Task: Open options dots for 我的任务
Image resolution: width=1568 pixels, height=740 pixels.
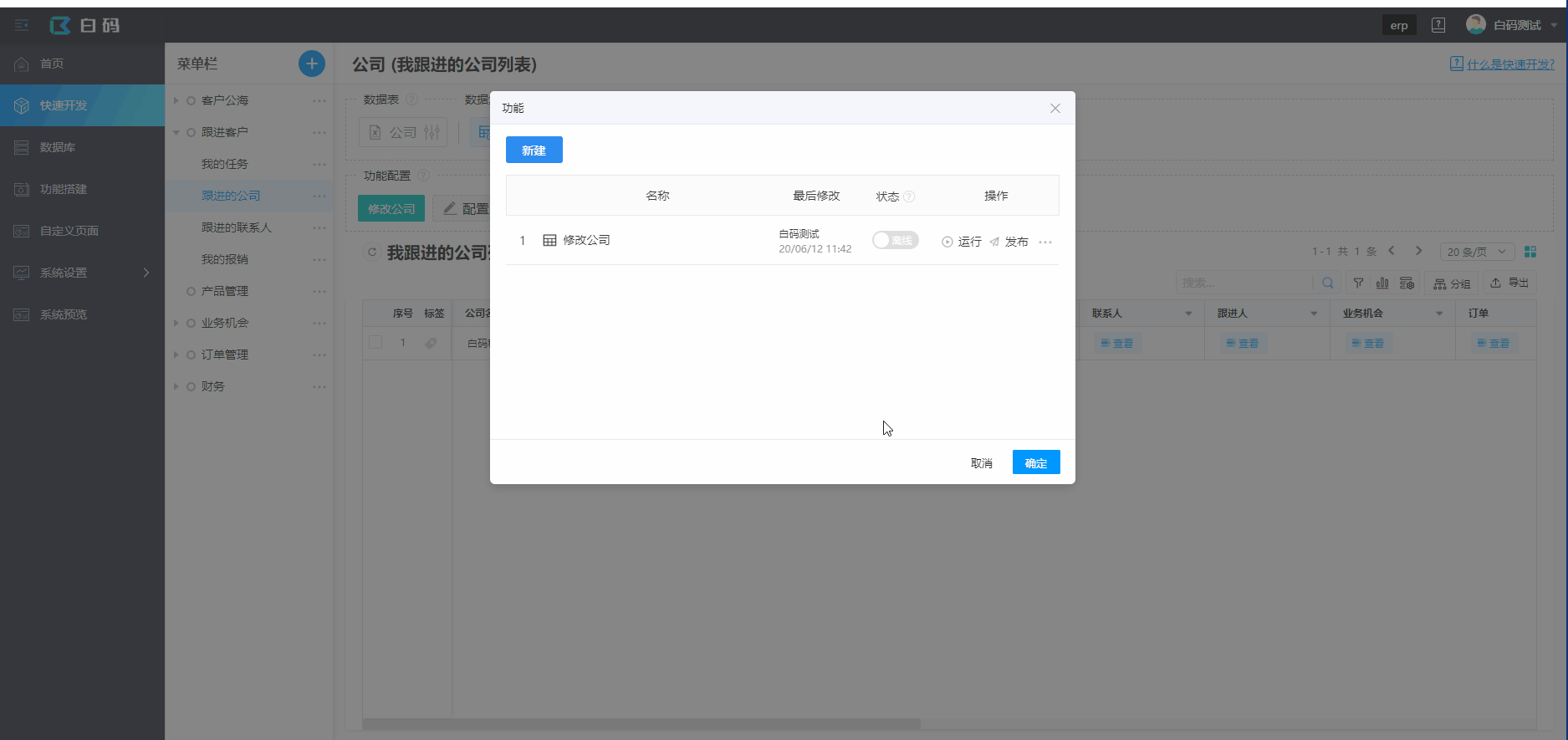Action: [319, 164]
